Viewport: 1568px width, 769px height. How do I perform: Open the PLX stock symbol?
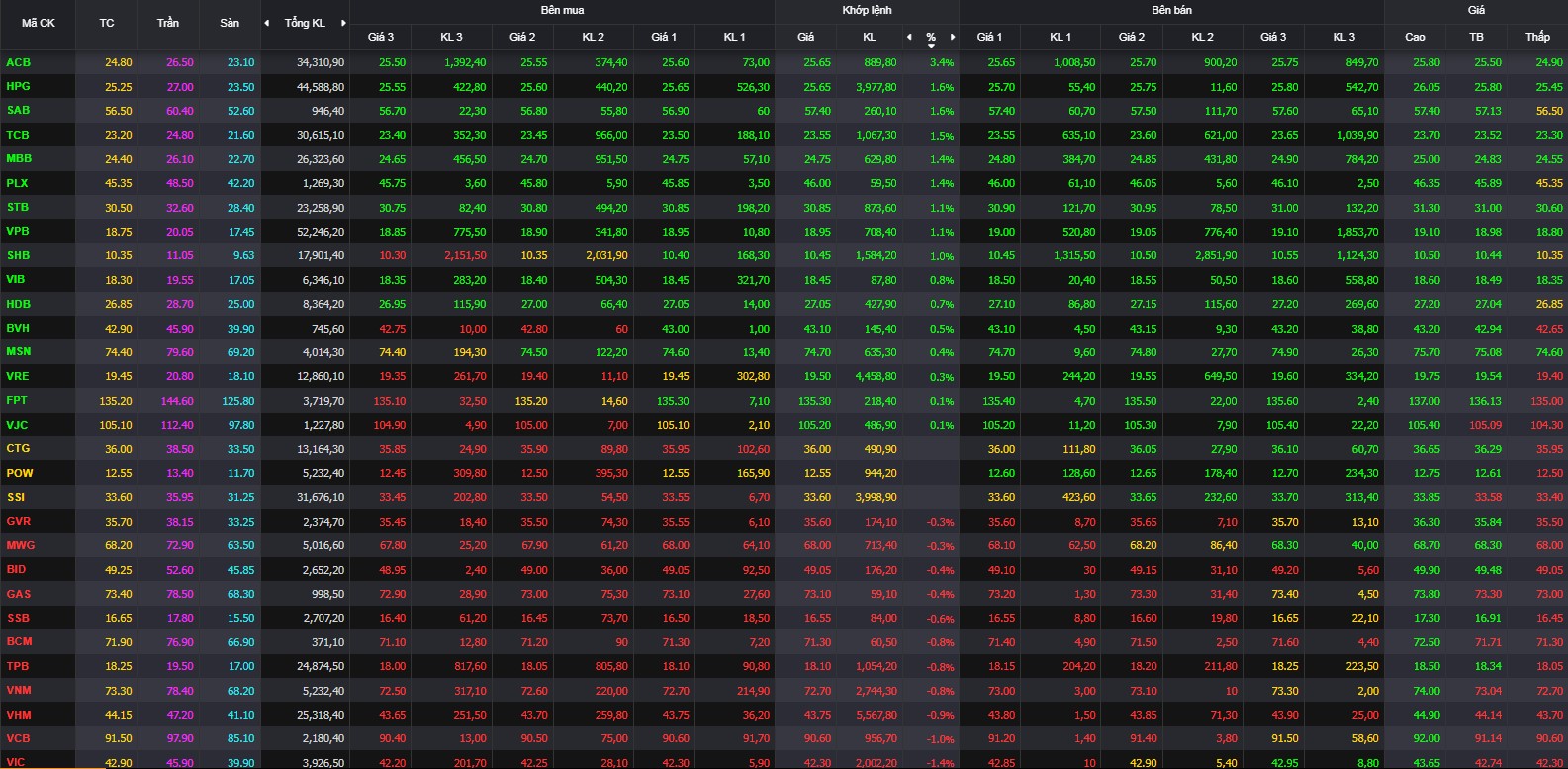(17, 183)
